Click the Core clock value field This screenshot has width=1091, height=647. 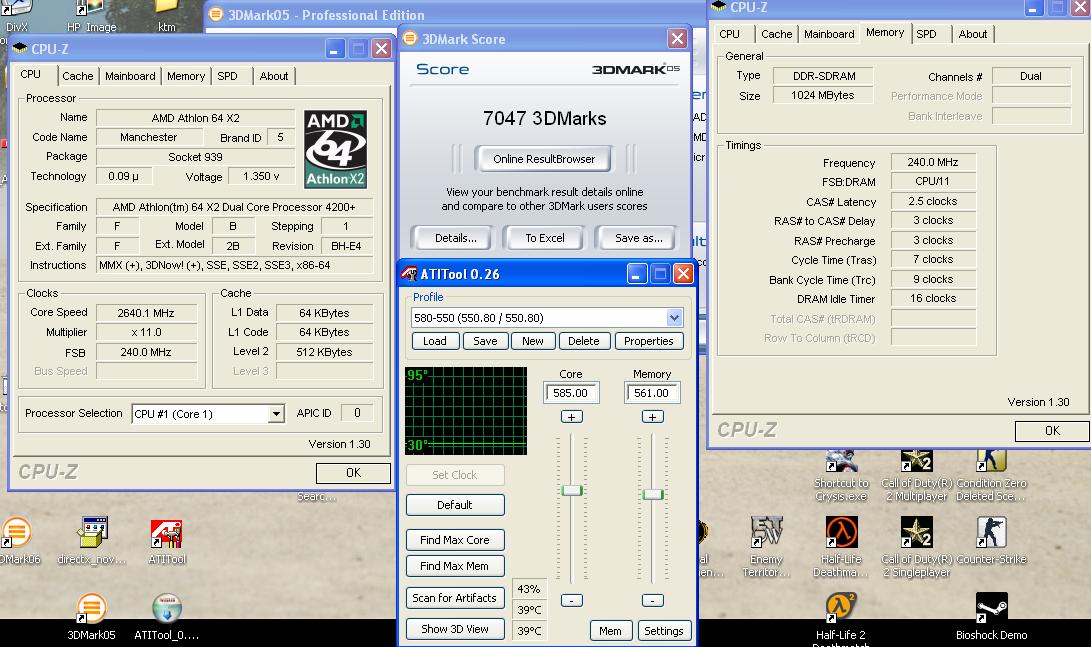click(571, 393)
